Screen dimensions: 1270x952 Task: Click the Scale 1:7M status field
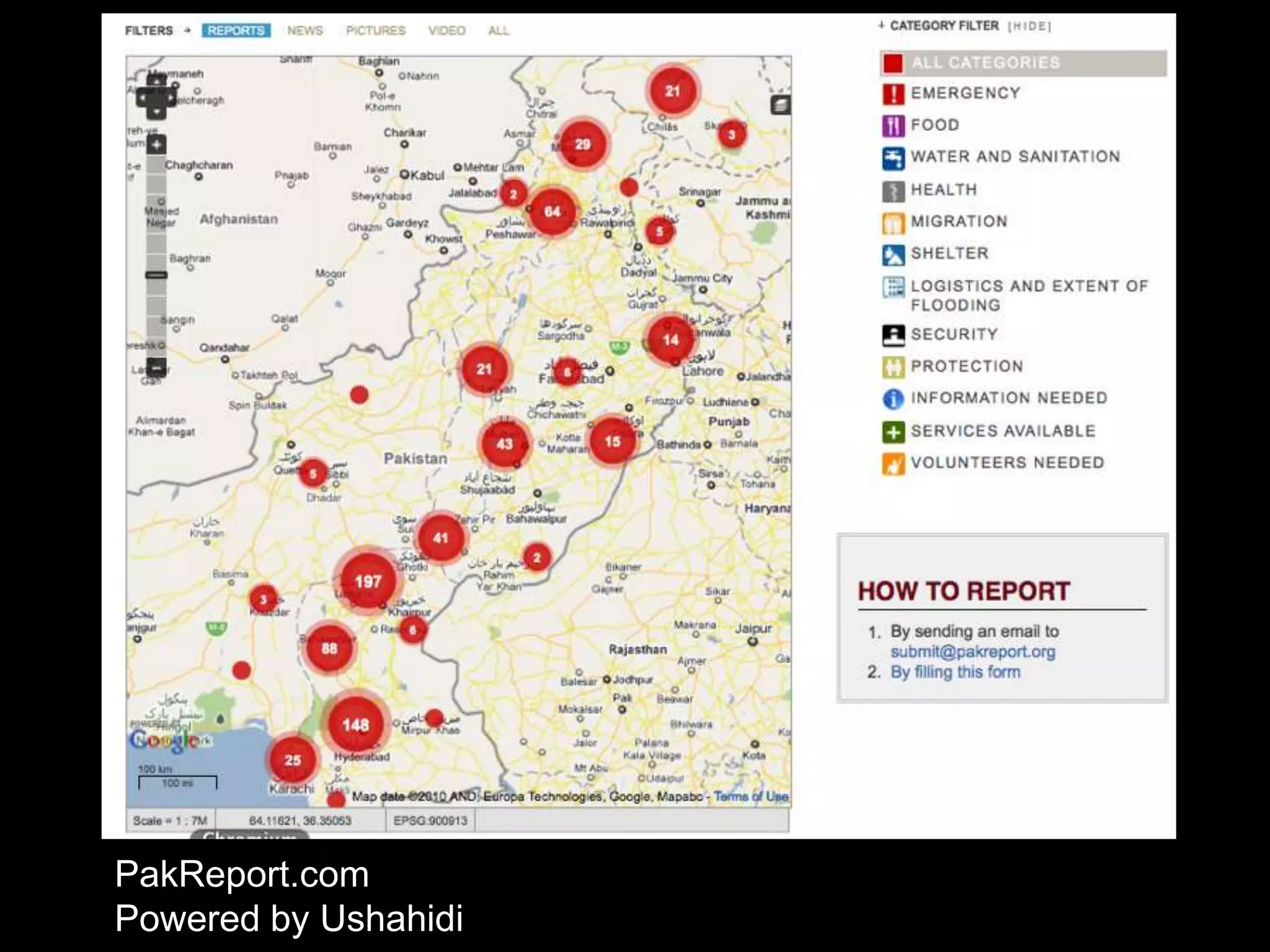171,821
